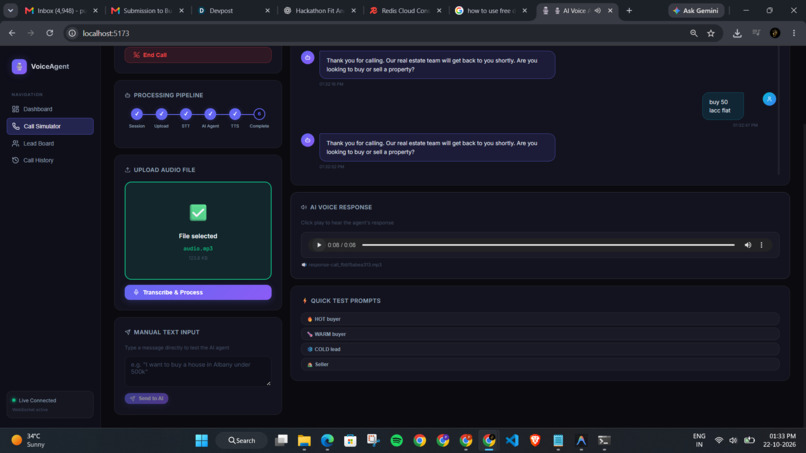Click the Upload pipeline step circle

coord(161,114)
